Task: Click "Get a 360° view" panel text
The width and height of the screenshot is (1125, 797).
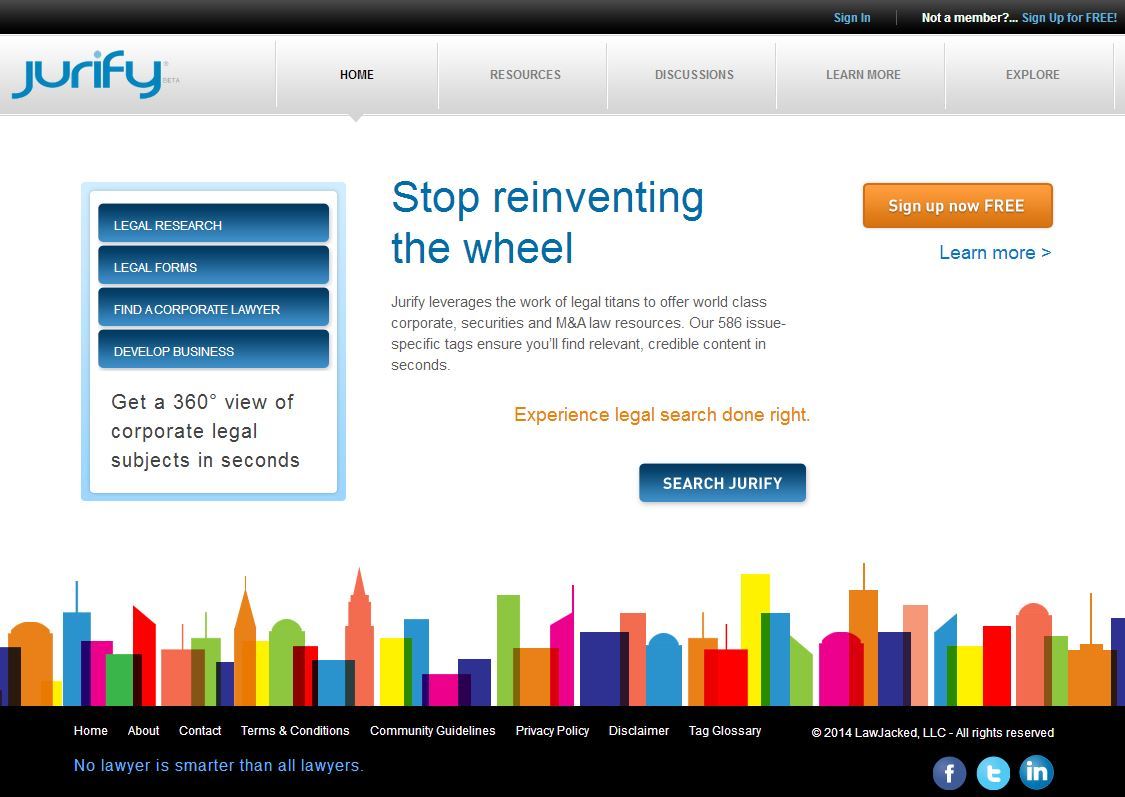Action: [x=205, y=431]
